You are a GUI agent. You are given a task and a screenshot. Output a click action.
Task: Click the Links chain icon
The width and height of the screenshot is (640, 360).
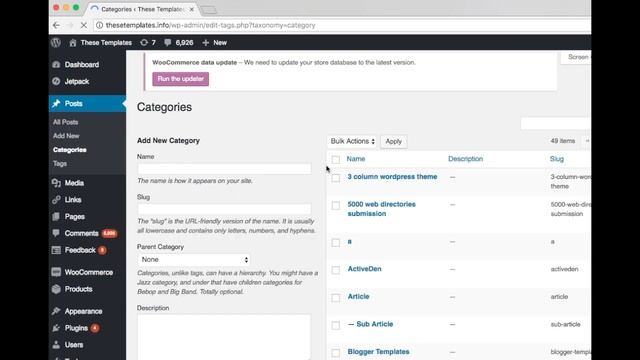56,200
